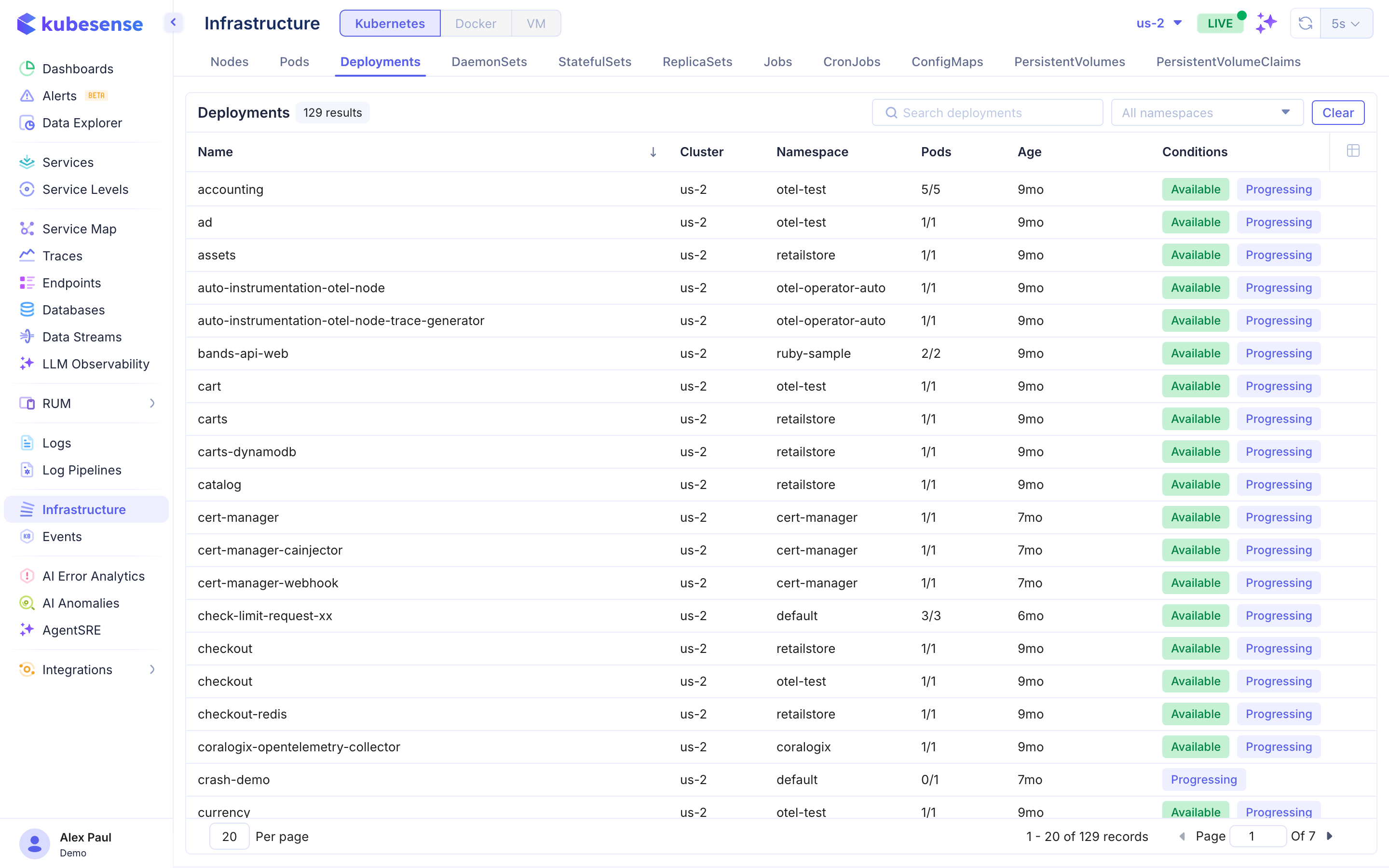The height and width of the screenshot is (868, 1389).
Task: Sort by the Name column arrow
Action: (653, 152)
